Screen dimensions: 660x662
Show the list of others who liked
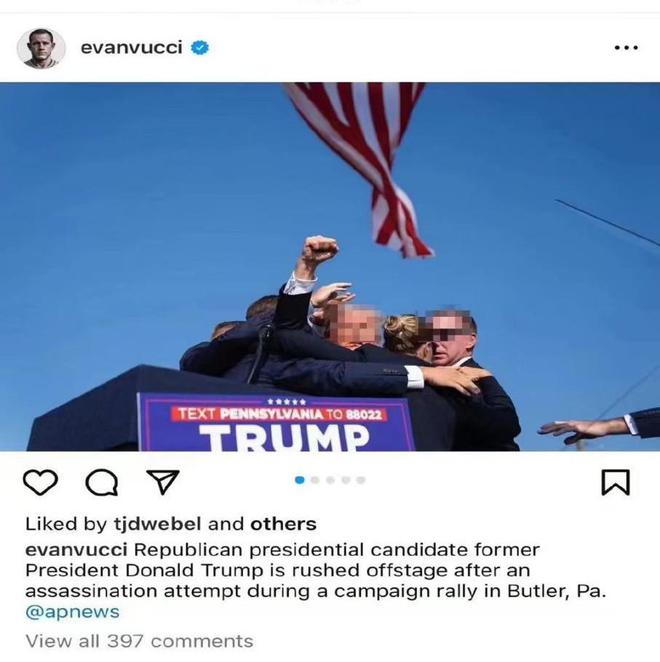tap(283, 524)
